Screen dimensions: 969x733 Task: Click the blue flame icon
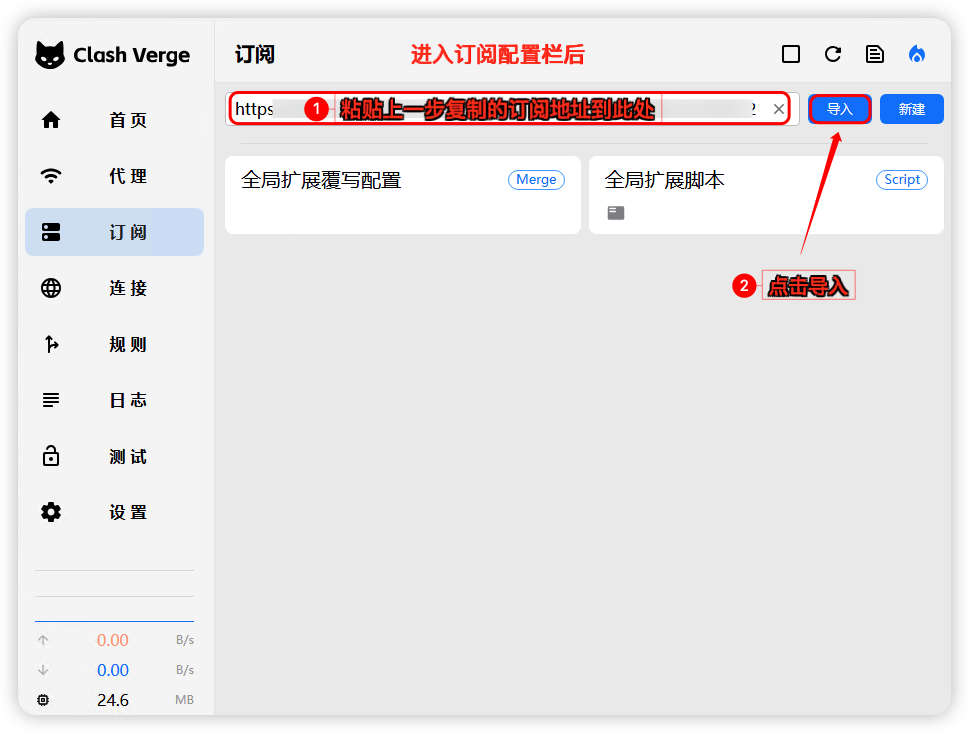click(x=917, y=55)
